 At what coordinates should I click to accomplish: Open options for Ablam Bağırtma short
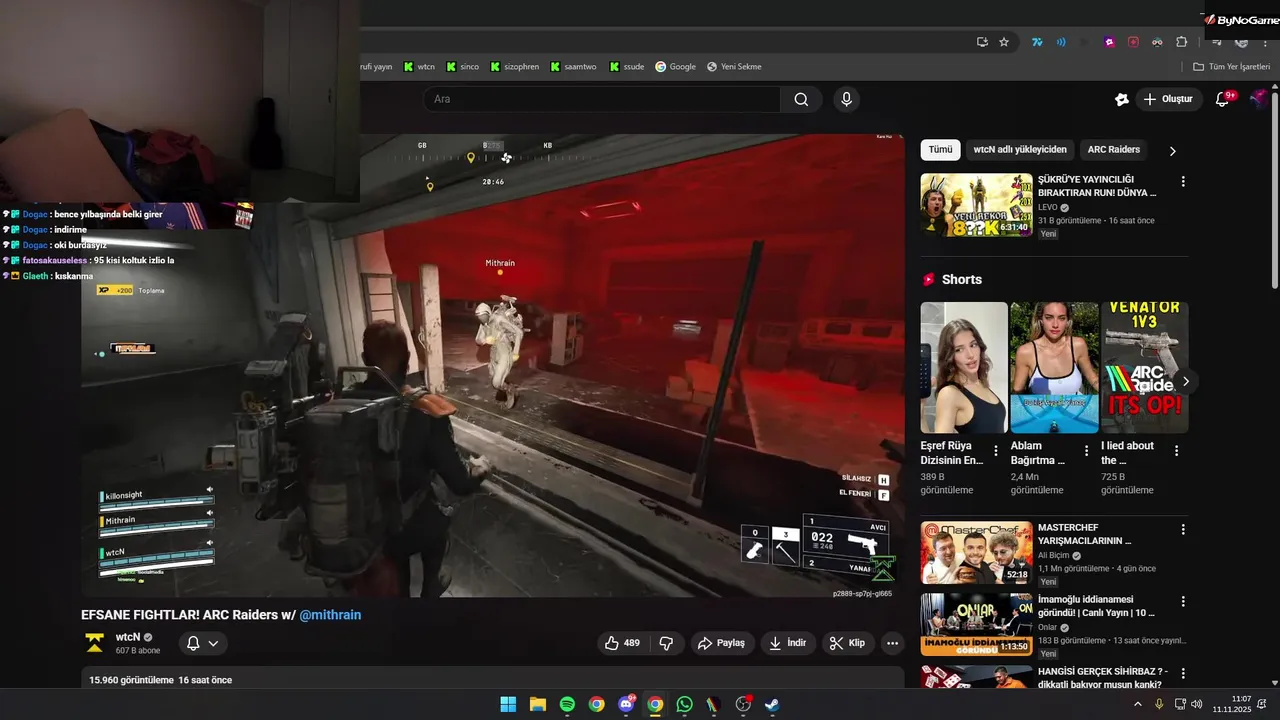tap(1086, 451)
